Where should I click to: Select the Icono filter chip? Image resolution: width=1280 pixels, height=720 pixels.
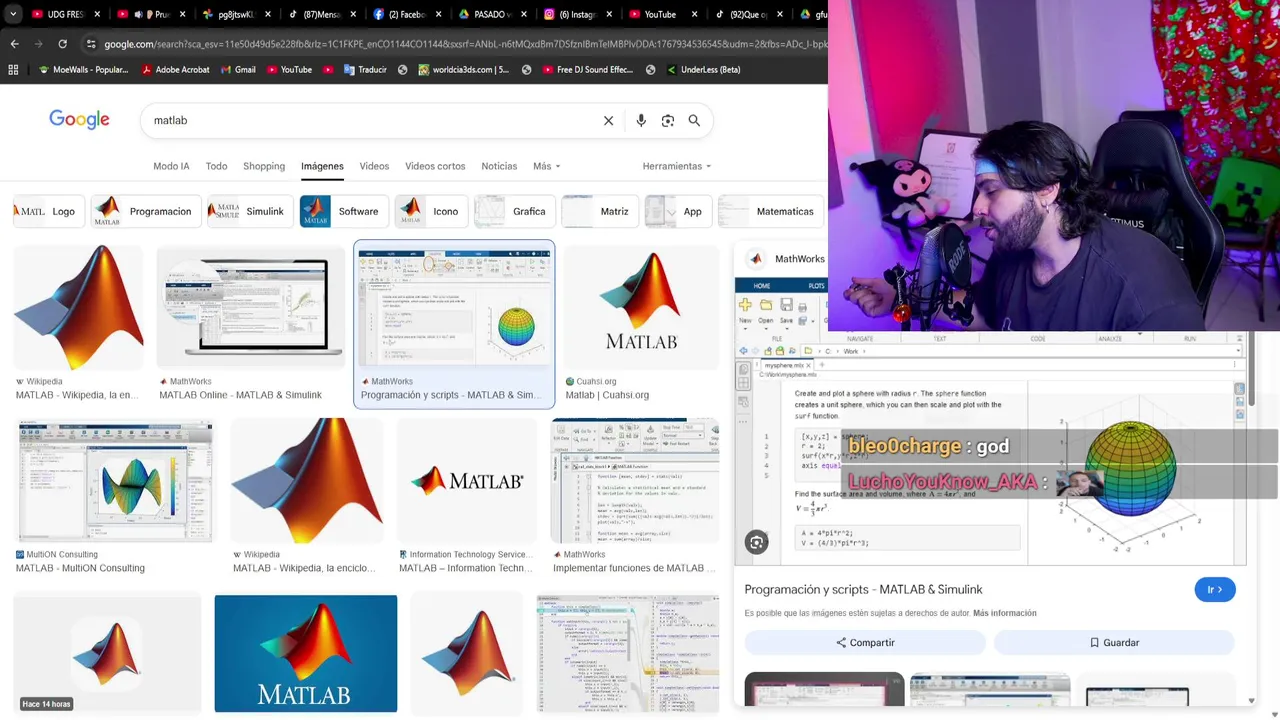click(431, 211)
